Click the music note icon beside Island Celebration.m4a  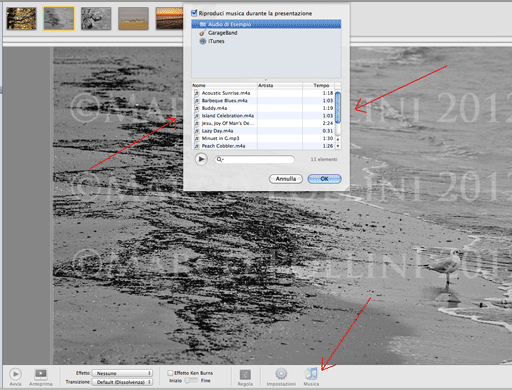pos(197,116)
